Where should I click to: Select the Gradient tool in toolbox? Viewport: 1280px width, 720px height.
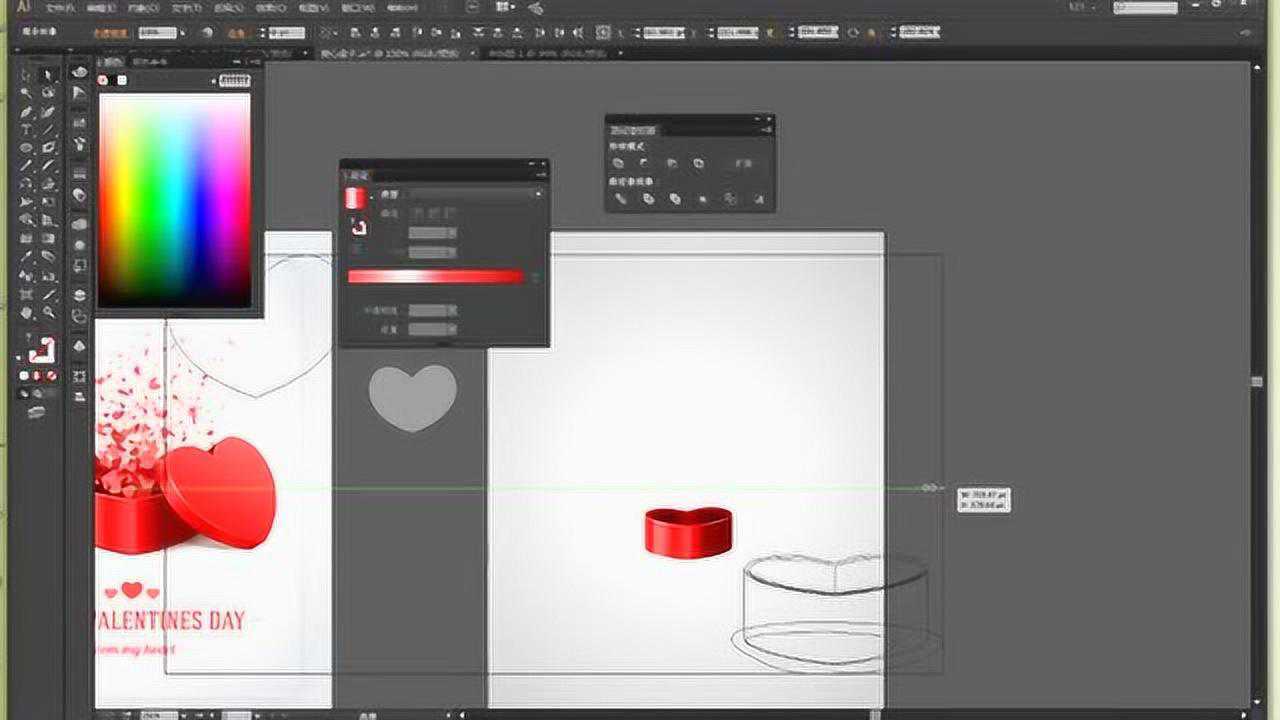48,236
